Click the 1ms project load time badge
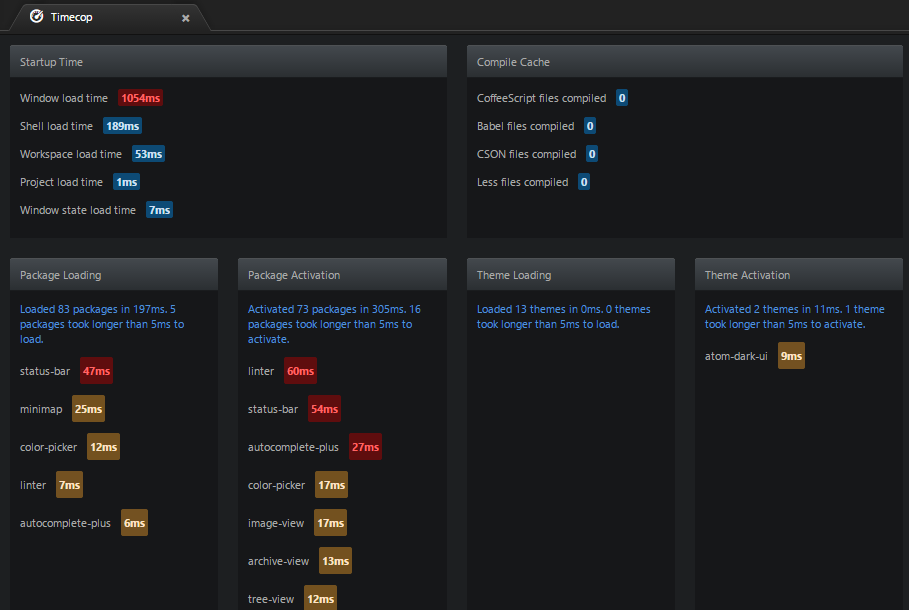Viewport: 909px width, 610px height. tap(126, 182)
